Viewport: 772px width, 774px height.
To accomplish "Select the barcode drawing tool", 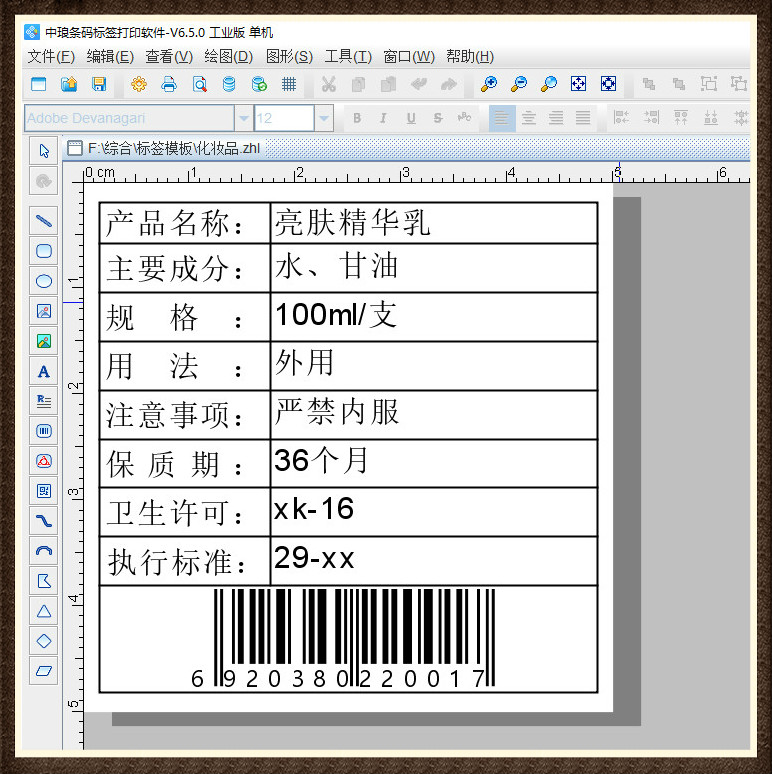I will 44,431.
